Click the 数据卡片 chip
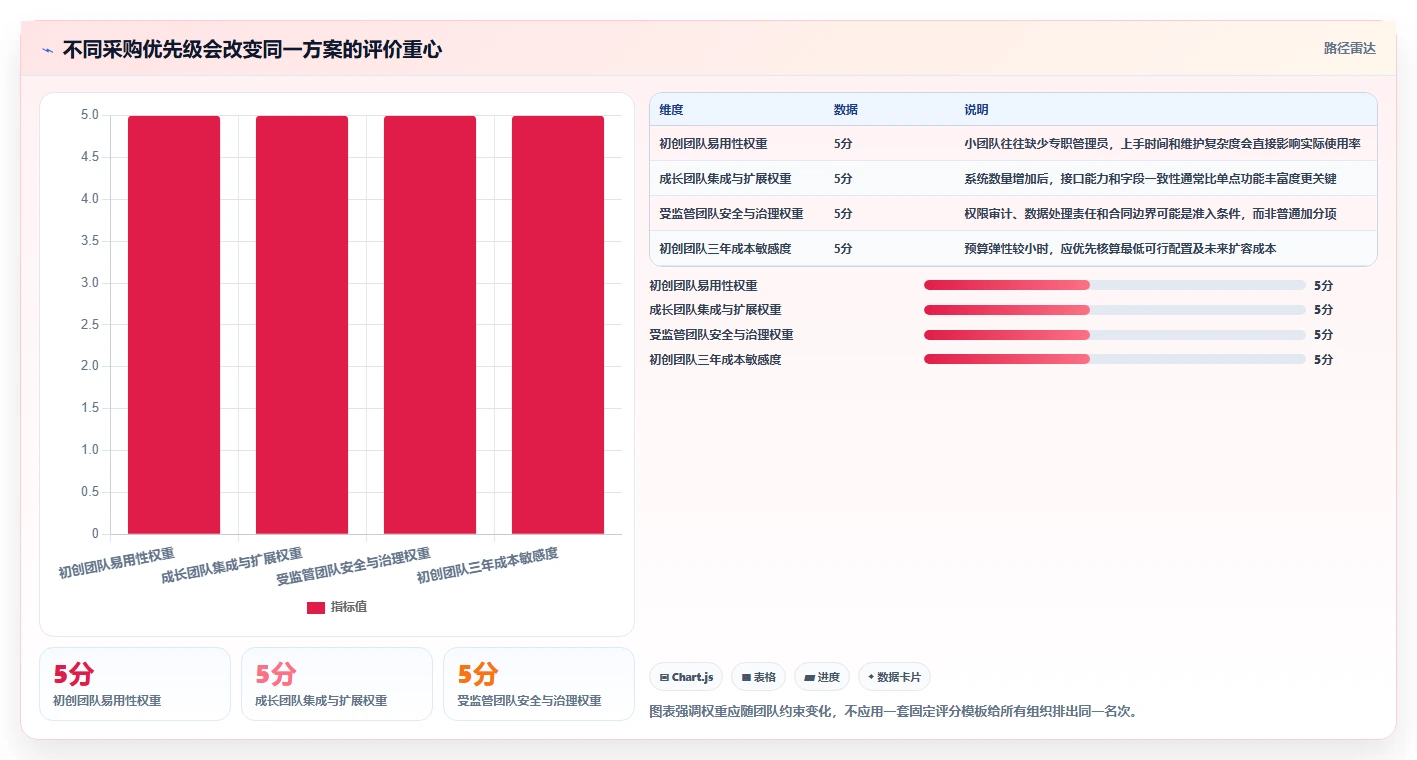This screenshot has height=760, width=1417. tap(894, 677)
